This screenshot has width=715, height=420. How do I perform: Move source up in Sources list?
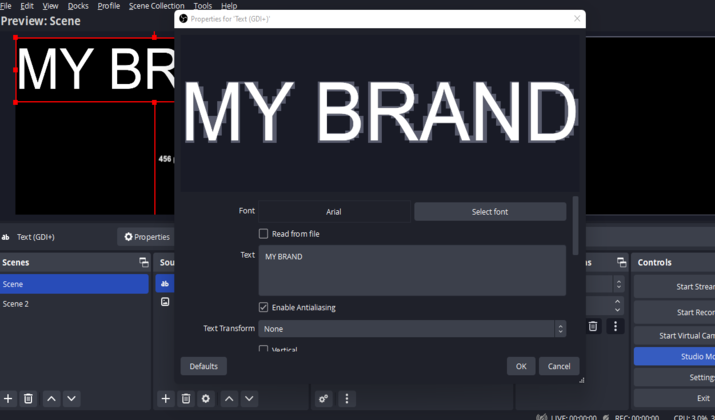click(229, 399)
